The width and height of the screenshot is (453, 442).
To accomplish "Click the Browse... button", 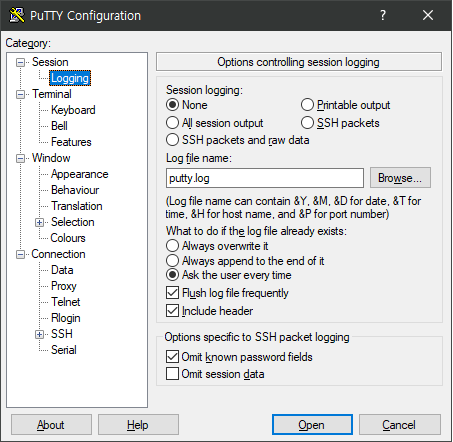I will pos(400,178).
